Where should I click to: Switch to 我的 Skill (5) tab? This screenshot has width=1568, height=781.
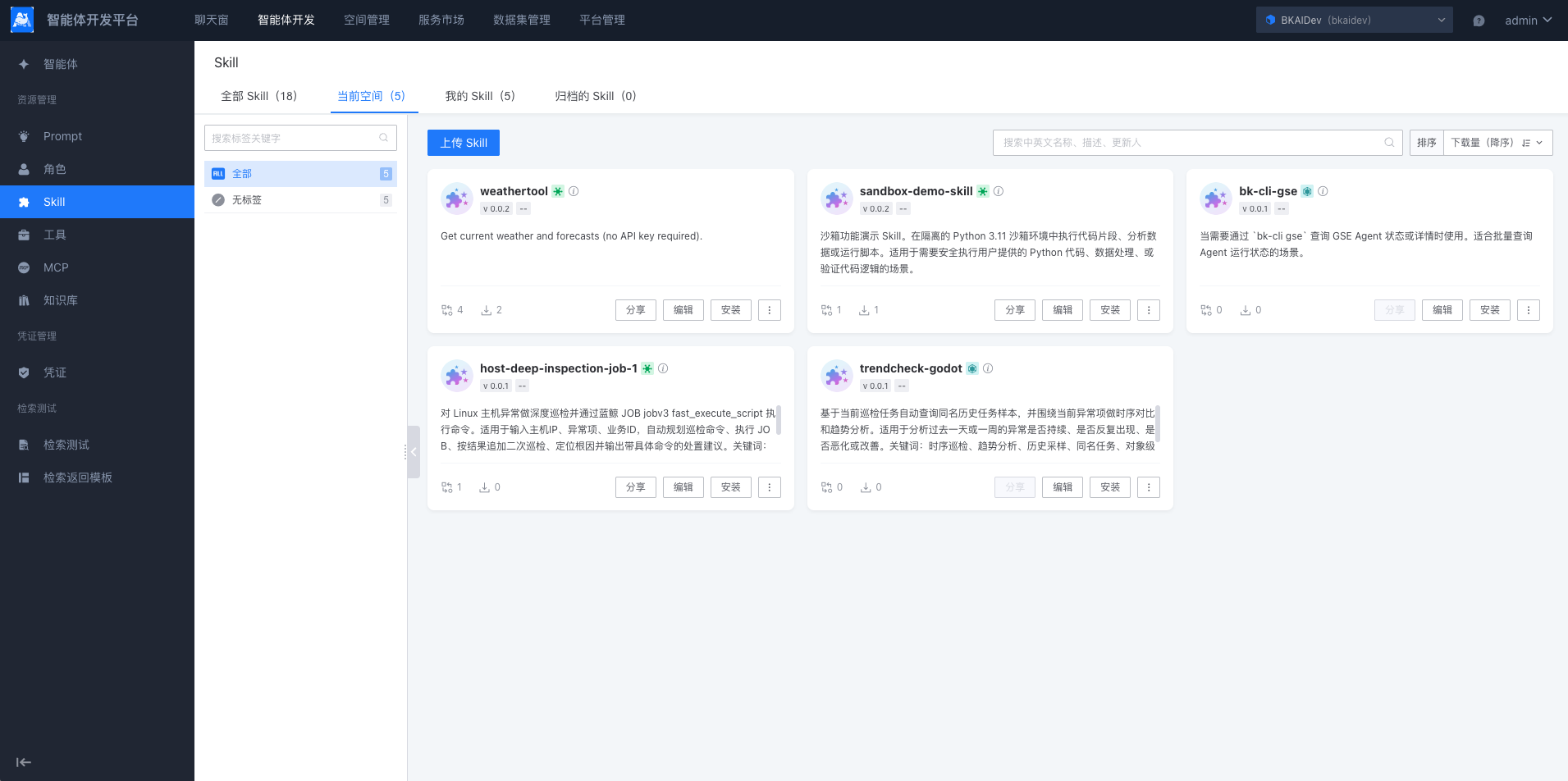[x=481, y=96]
